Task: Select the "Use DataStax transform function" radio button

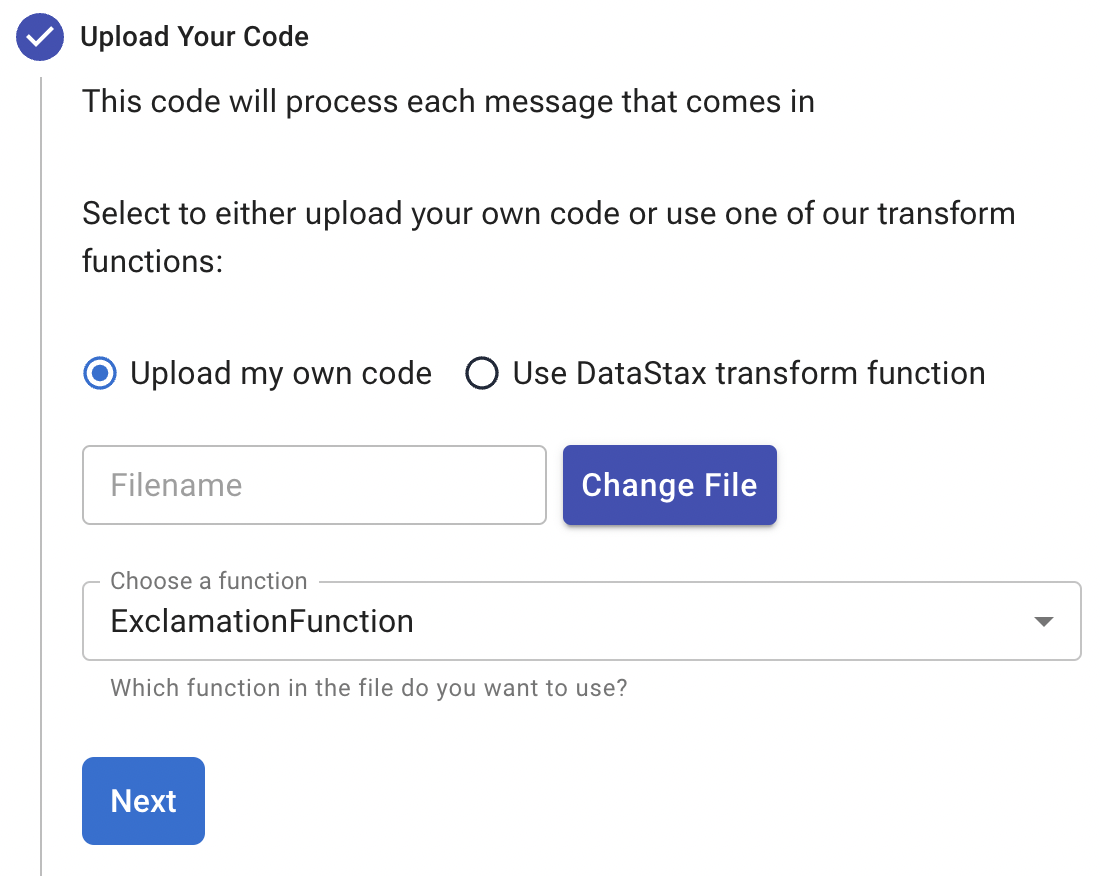Action: tap(482, 374)
